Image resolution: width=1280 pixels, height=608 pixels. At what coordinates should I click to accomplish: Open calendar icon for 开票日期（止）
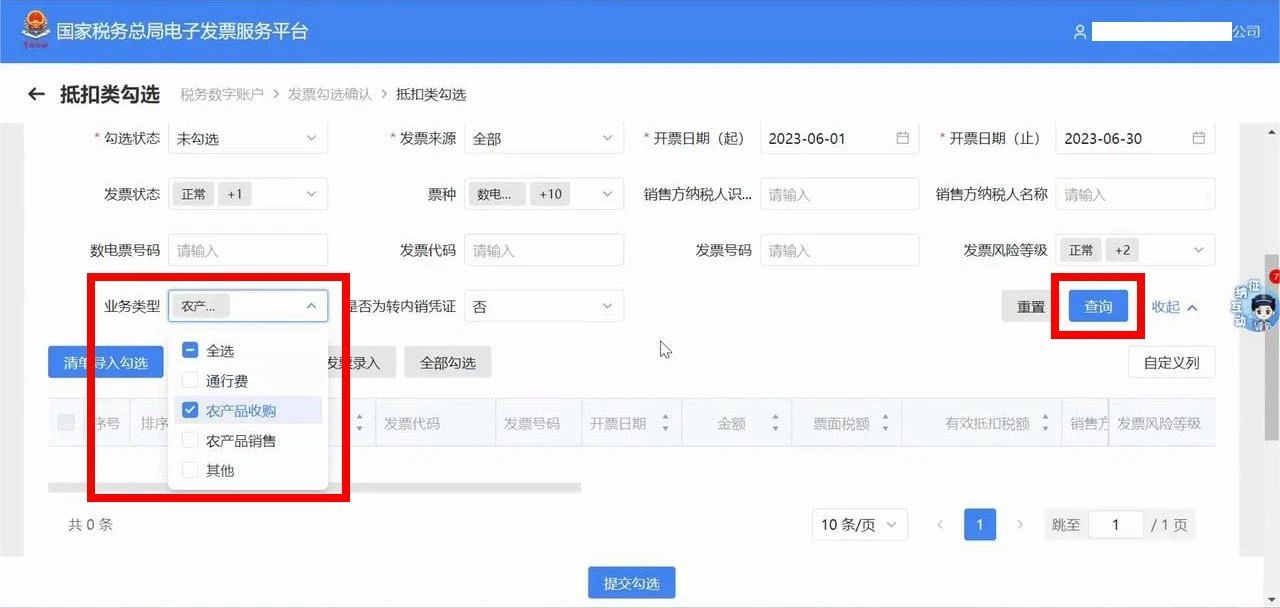1198,138
